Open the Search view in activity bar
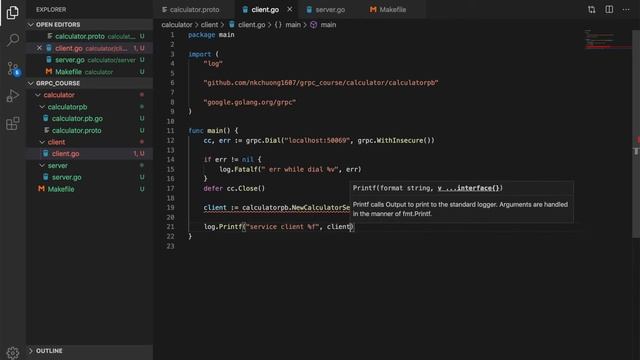This screenshot has width=640, height=360. tap(13, 40)
